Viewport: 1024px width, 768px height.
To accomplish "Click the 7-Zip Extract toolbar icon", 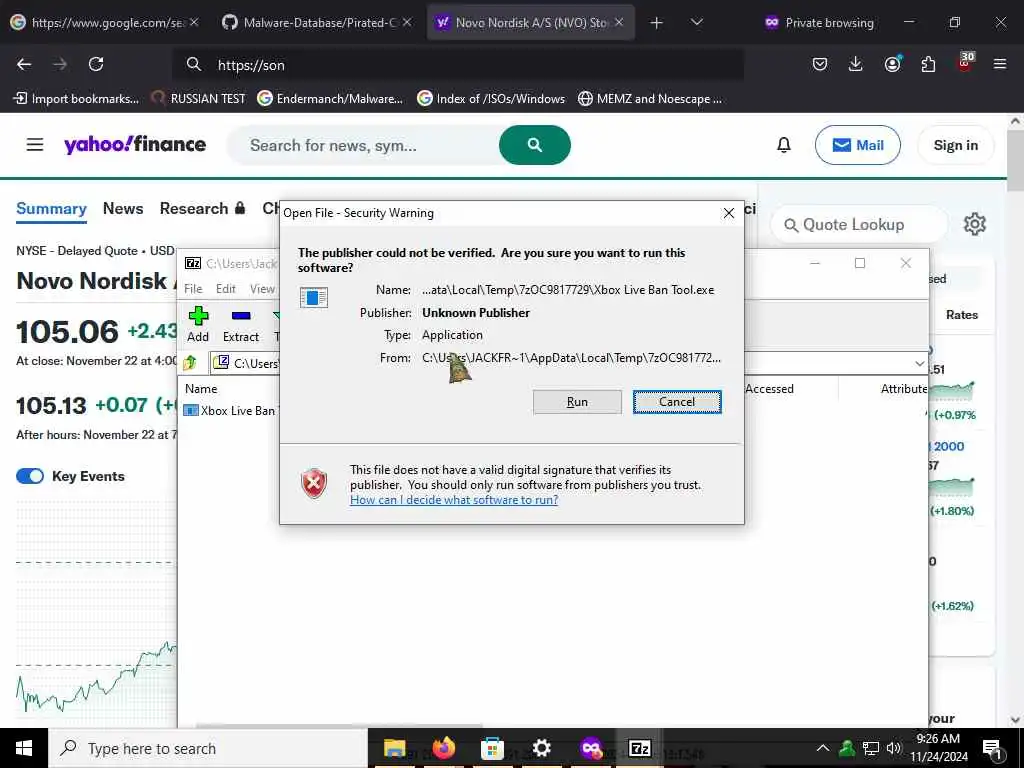I will coord(241,325).
